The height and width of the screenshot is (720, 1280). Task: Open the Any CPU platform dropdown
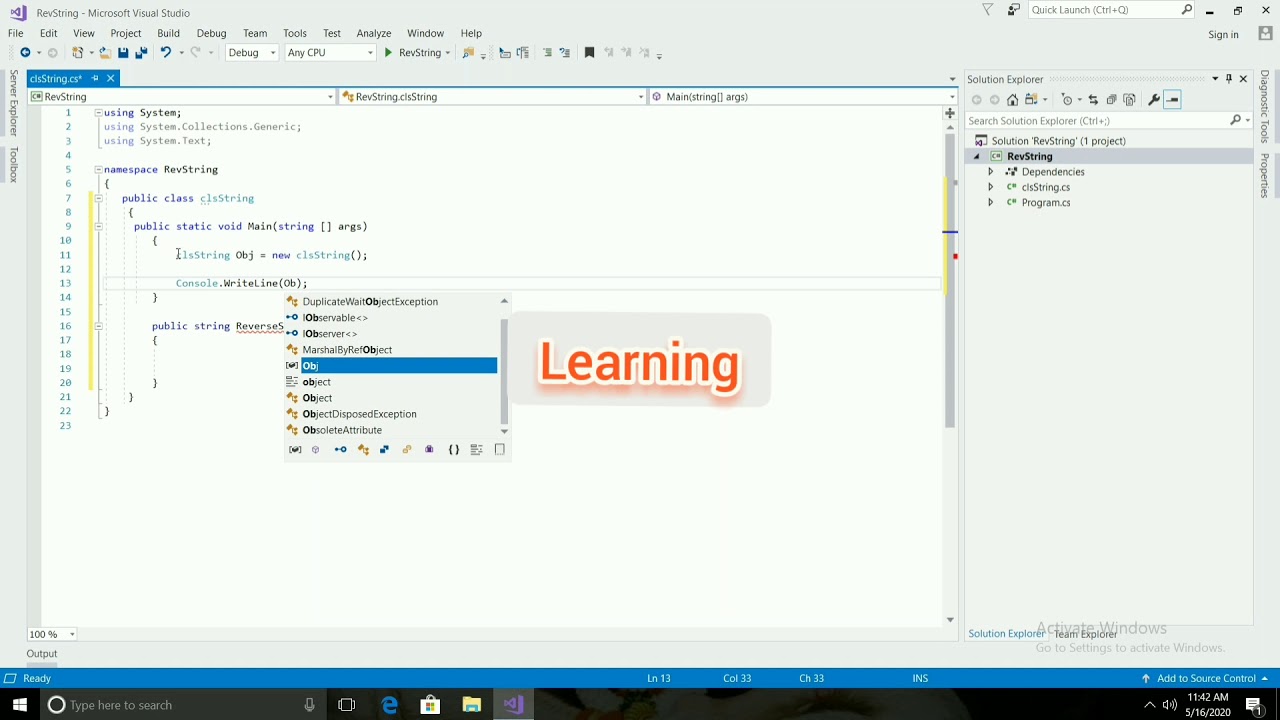[330, 53]
